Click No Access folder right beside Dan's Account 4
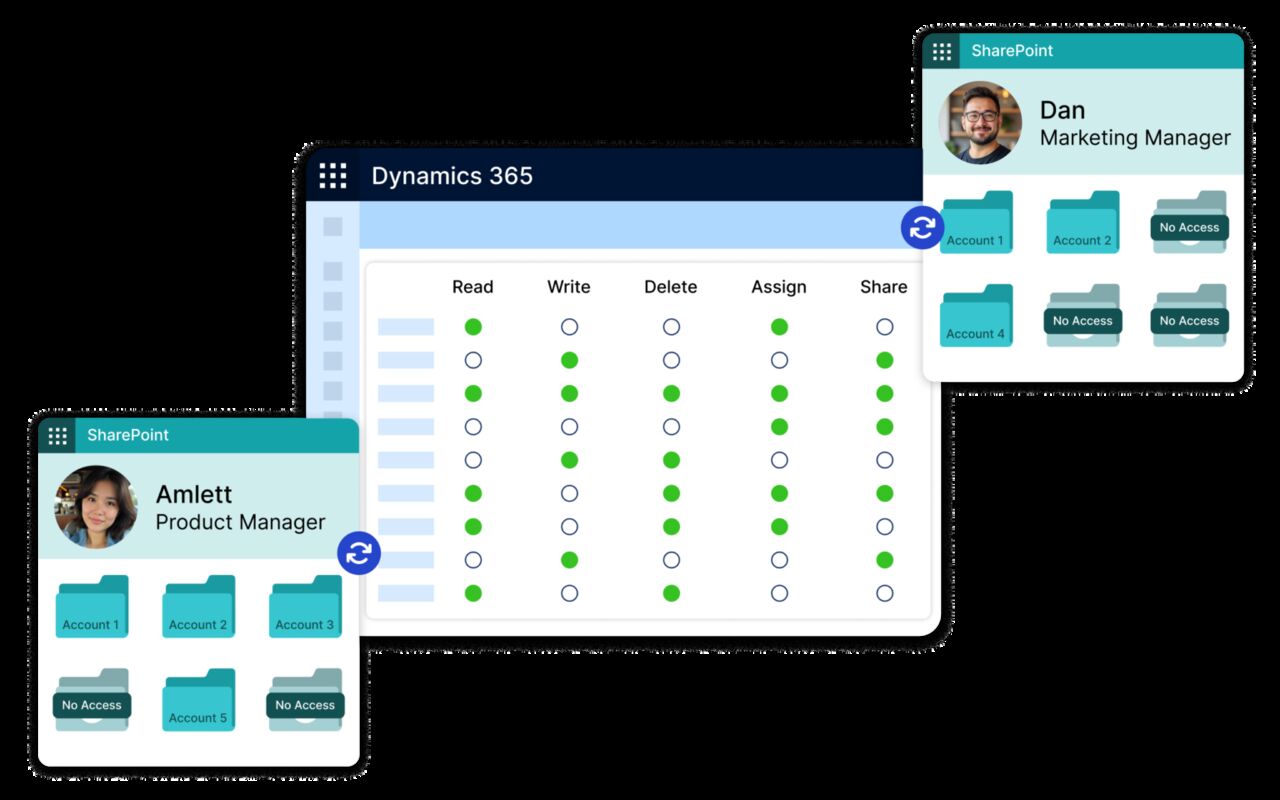Viewport: 1280px width, 800px height. pos(1083,316)
